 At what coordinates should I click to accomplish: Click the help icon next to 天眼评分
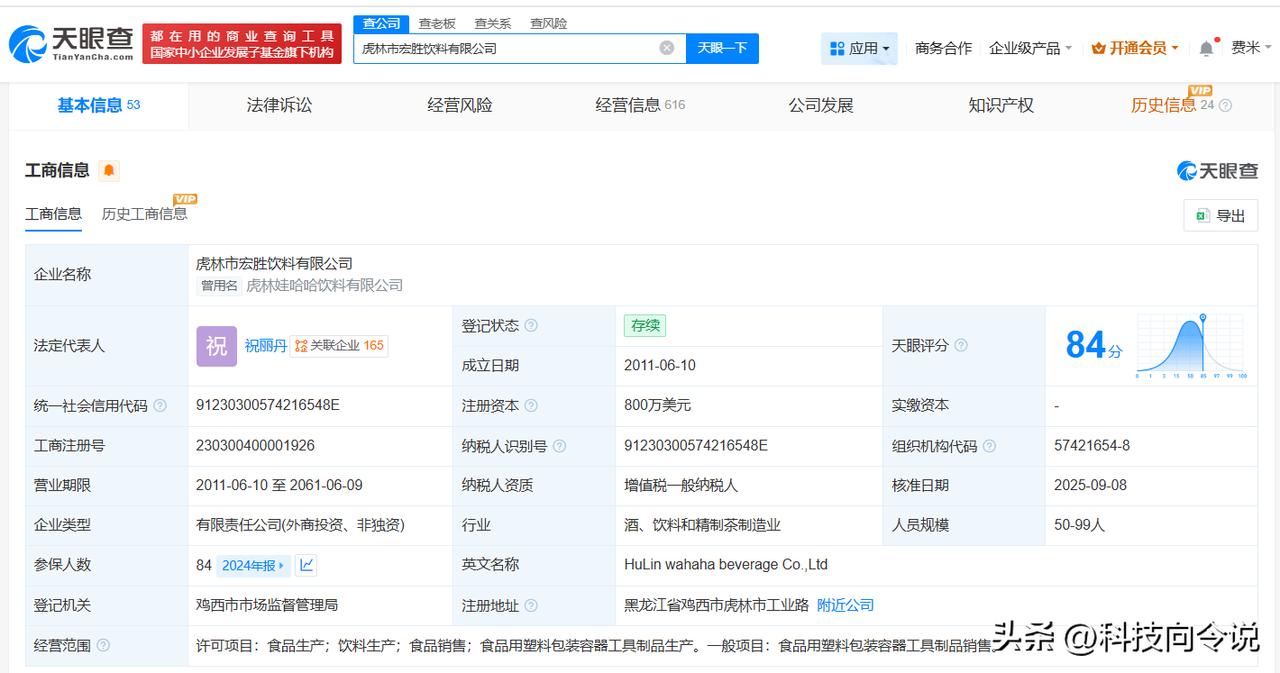coord(961,345)
